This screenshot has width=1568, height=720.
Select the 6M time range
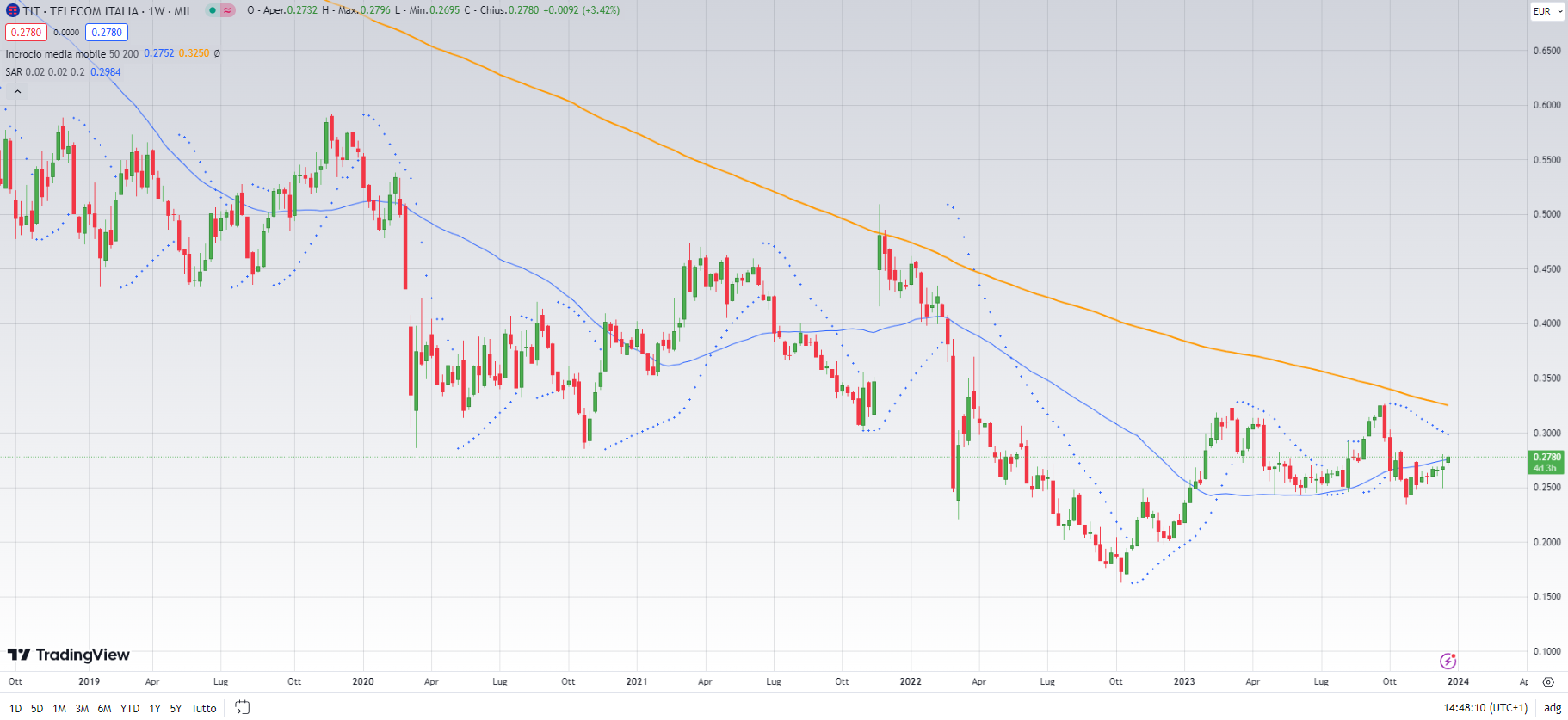[x=104, y=708]
